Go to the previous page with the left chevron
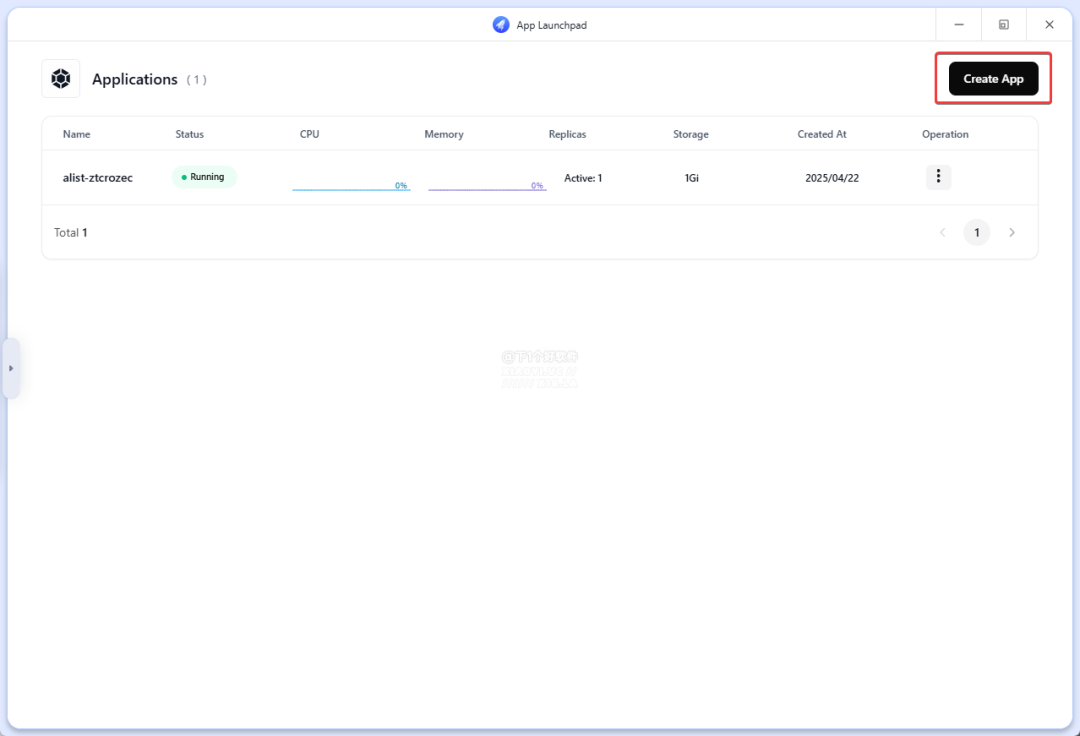 [942, 233]
